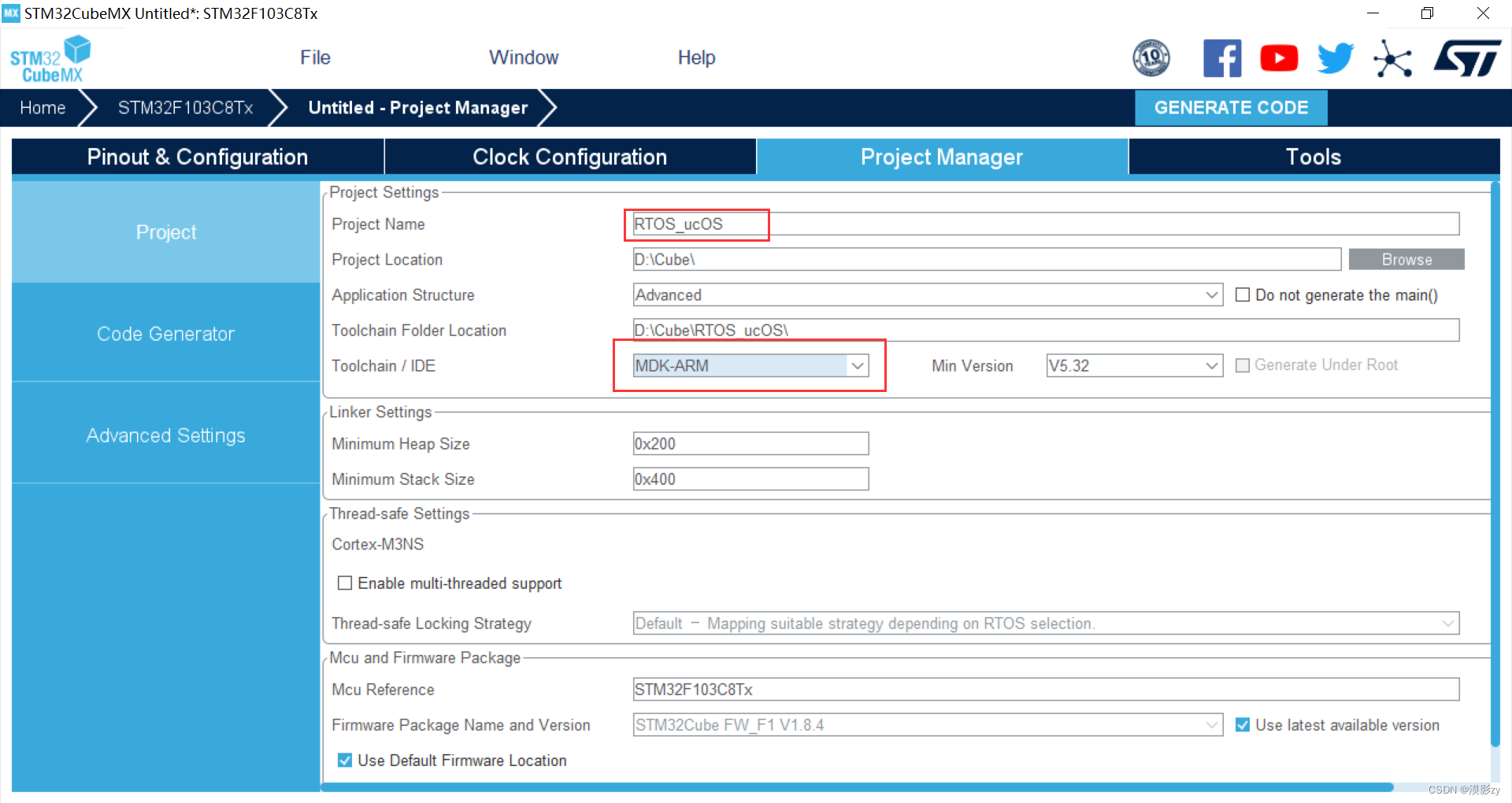Switch to Pinout & Configuration tab
1512x803 pixels.
[198, 157]
